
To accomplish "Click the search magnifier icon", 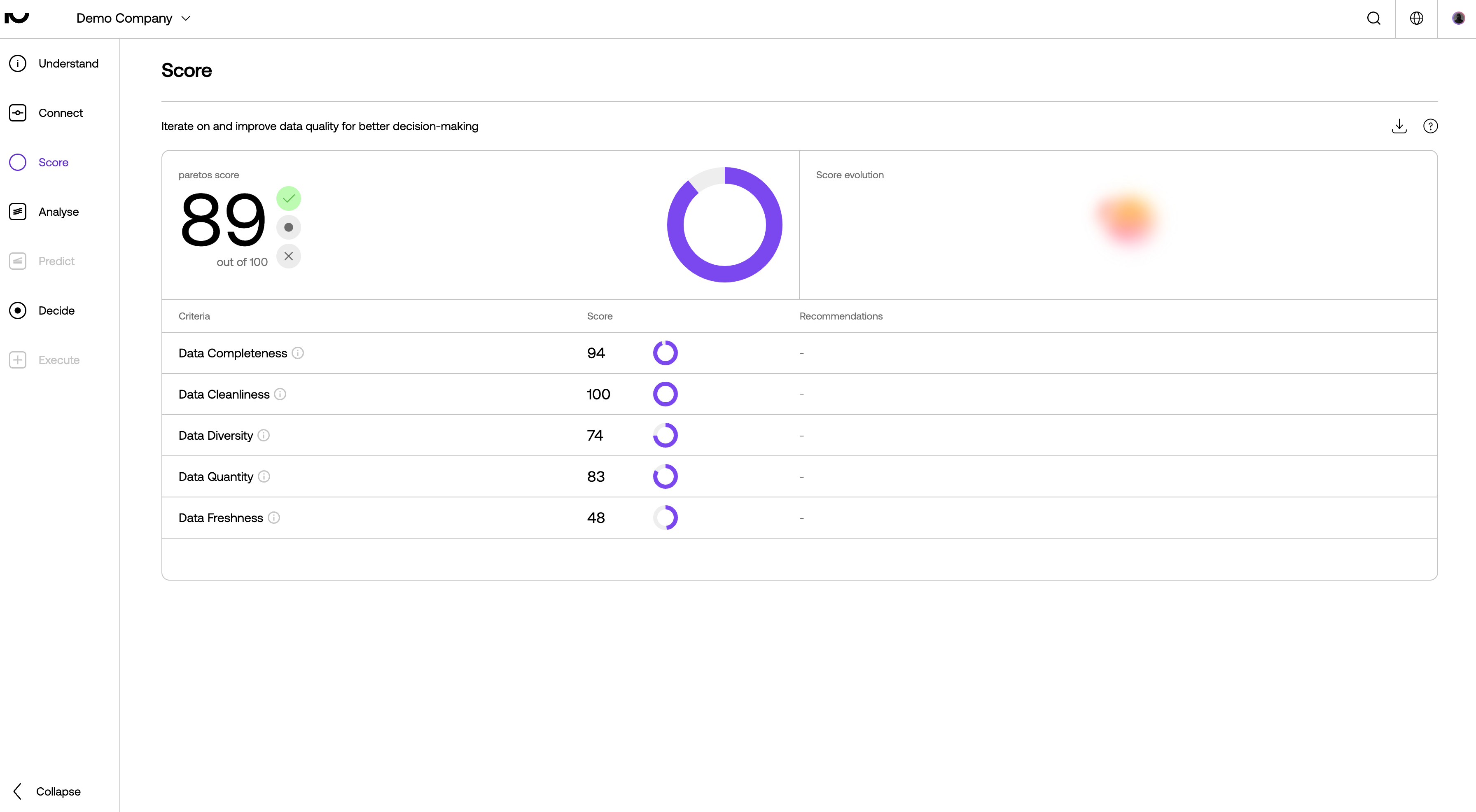I will (x=1373, y=19).
